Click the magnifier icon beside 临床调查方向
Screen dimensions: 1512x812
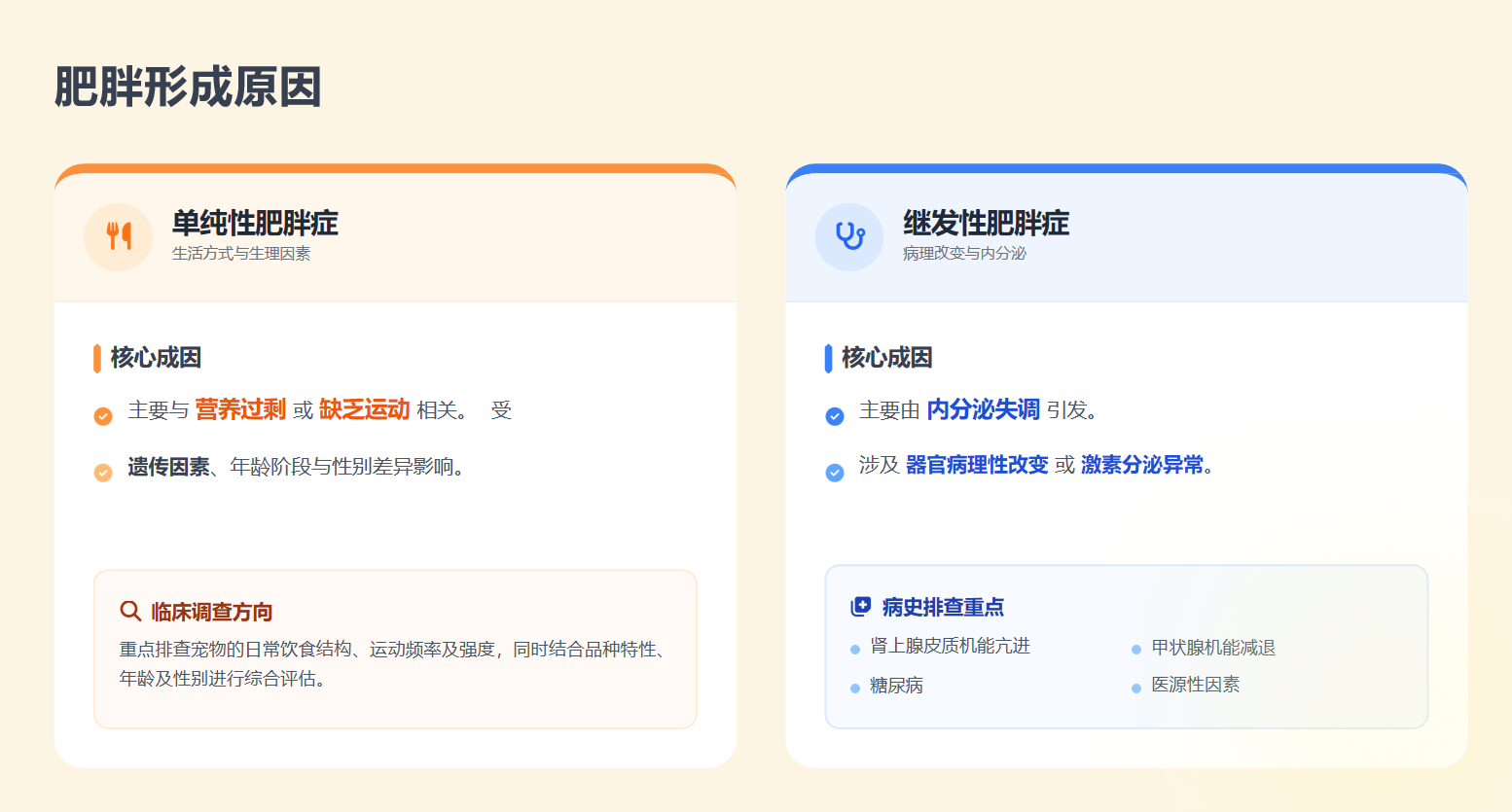pyautogui.click(x=130, y=611)
